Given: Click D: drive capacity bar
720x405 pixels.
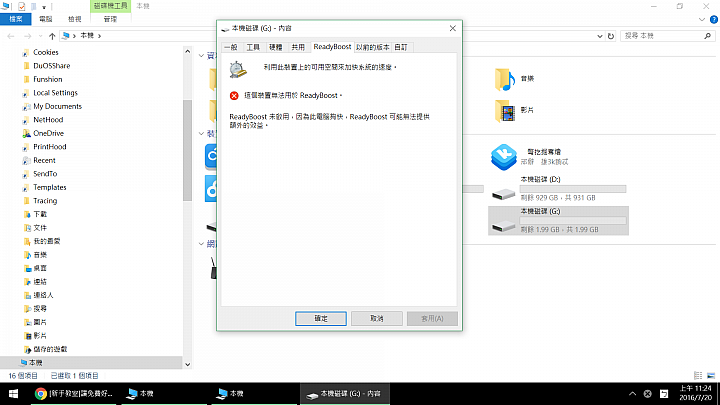Looking at the screenshot, I should click(573, 189).
